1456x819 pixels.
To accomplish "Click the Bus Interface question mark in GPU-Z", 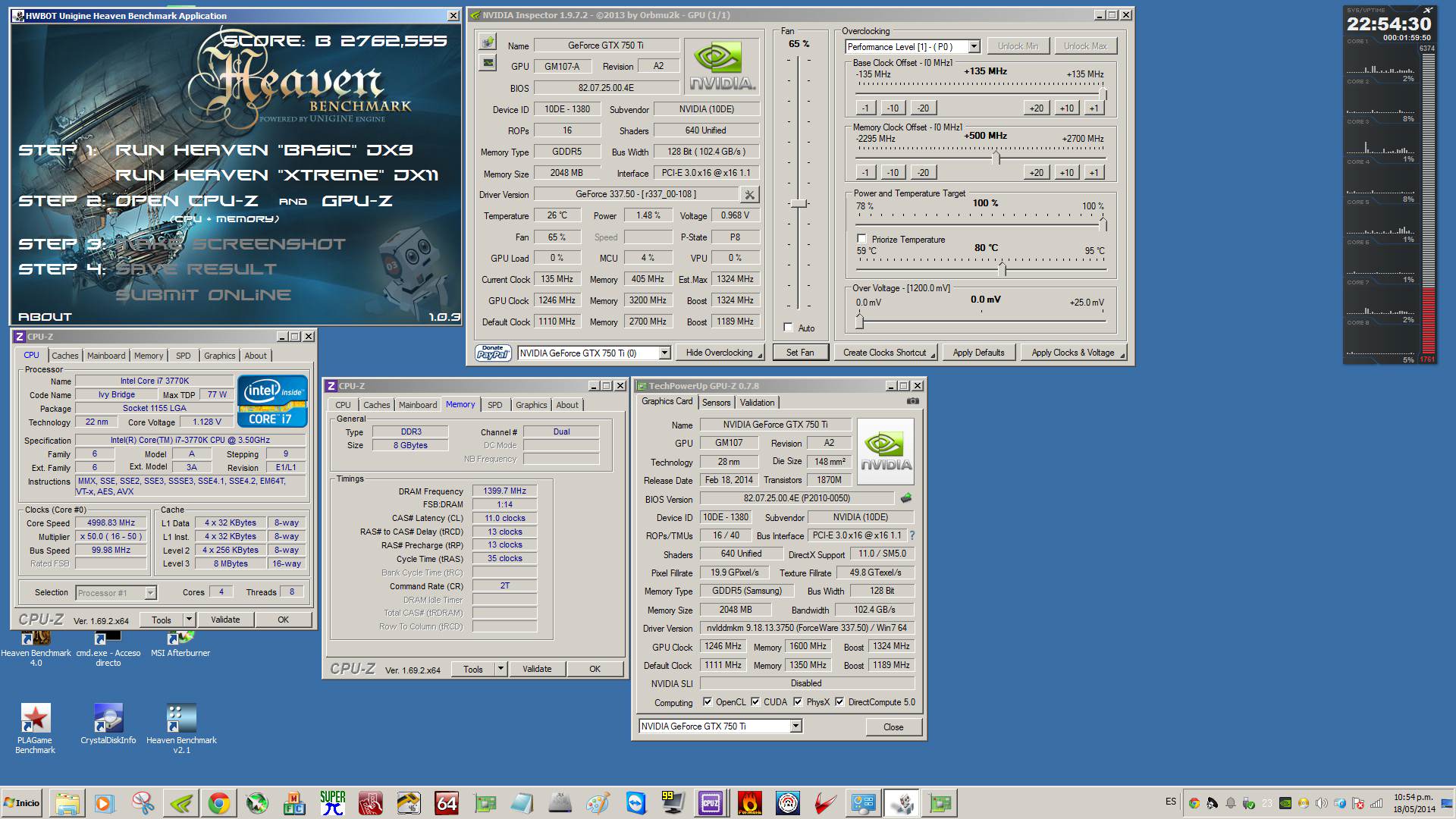I will click(x=912, y=535).
